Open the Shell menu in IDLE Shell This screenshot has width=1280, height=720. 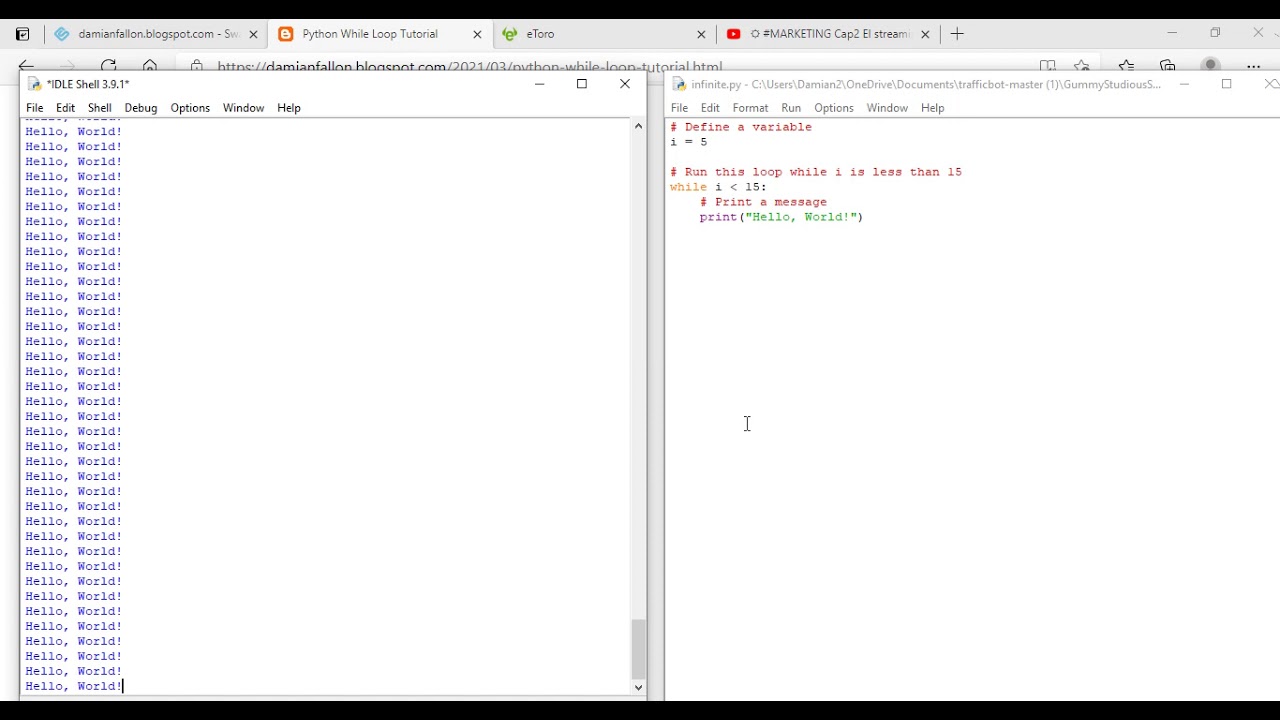click(99, 108)
